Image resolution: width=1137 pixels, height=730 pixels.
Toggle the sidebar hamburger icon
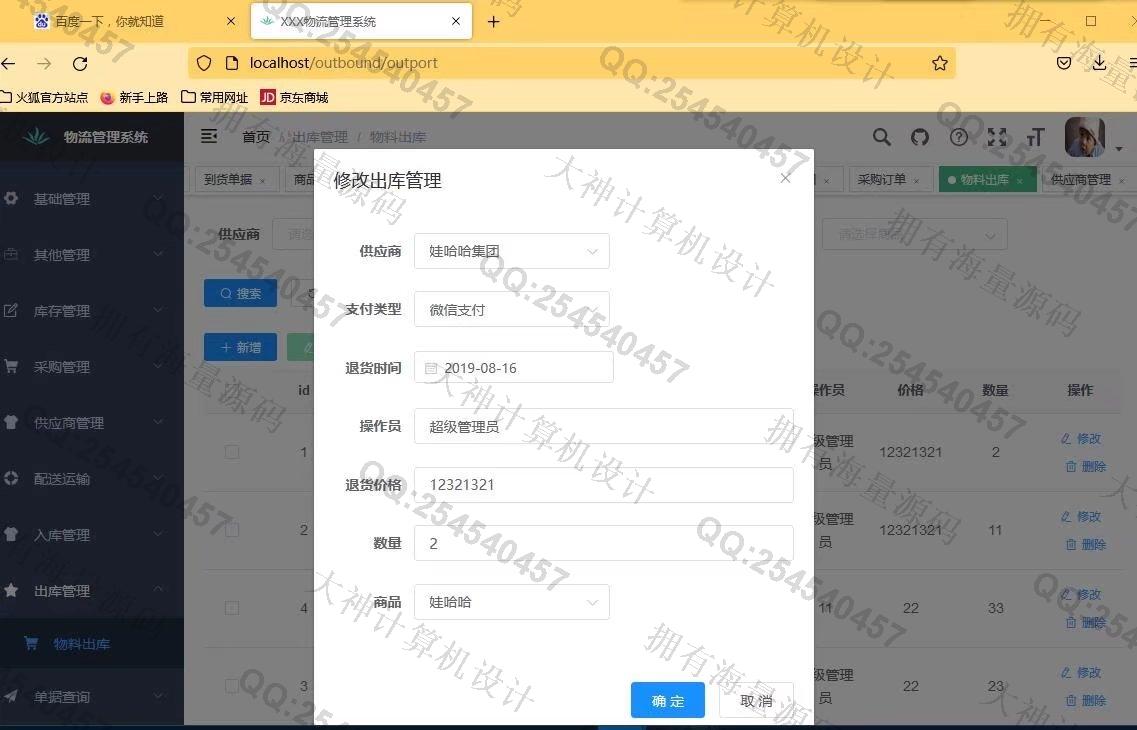[x=209, y=136]
